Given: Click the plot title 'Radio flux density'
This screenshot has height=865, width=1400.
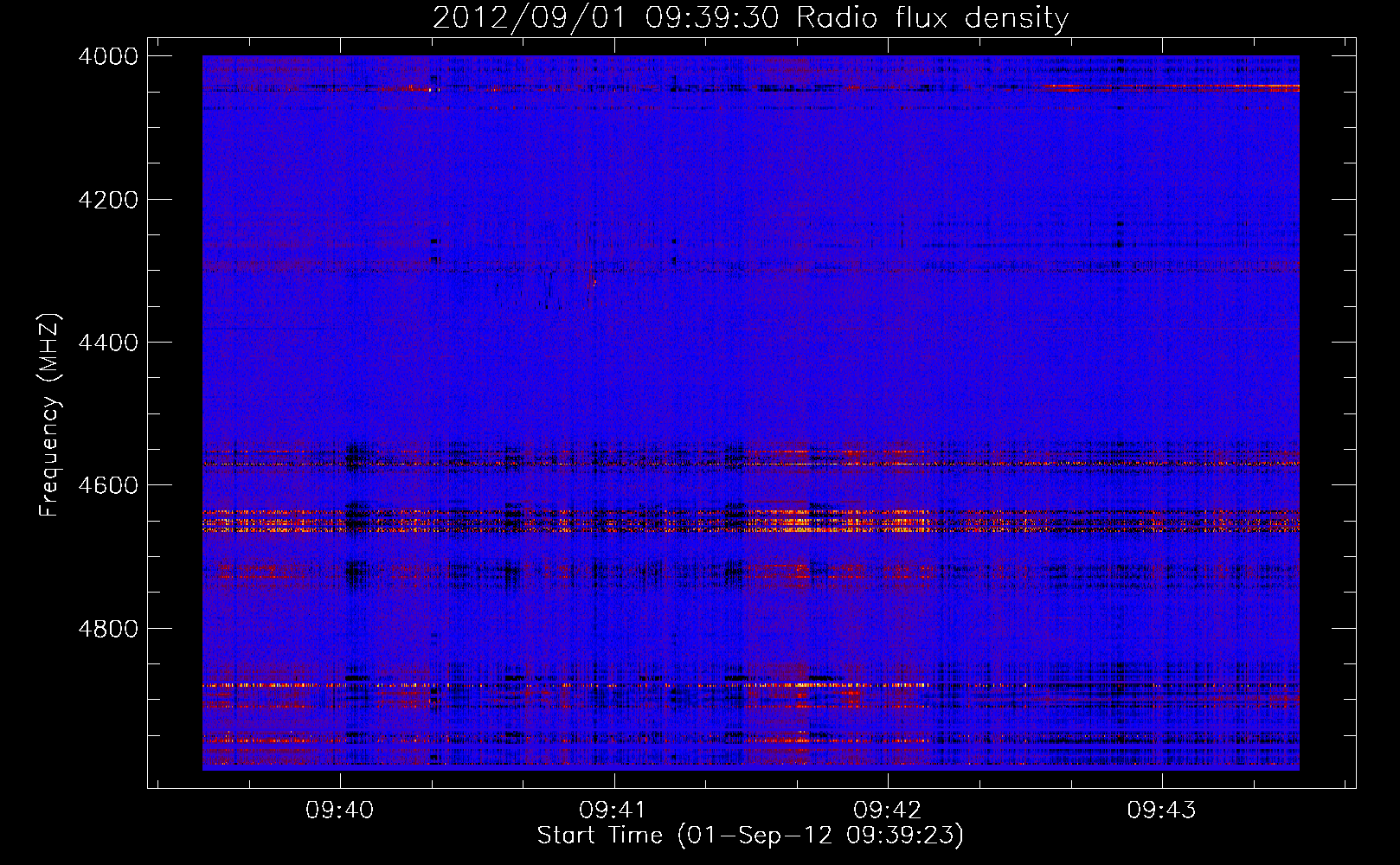Looking at the screenshot, I should [932, 17].
